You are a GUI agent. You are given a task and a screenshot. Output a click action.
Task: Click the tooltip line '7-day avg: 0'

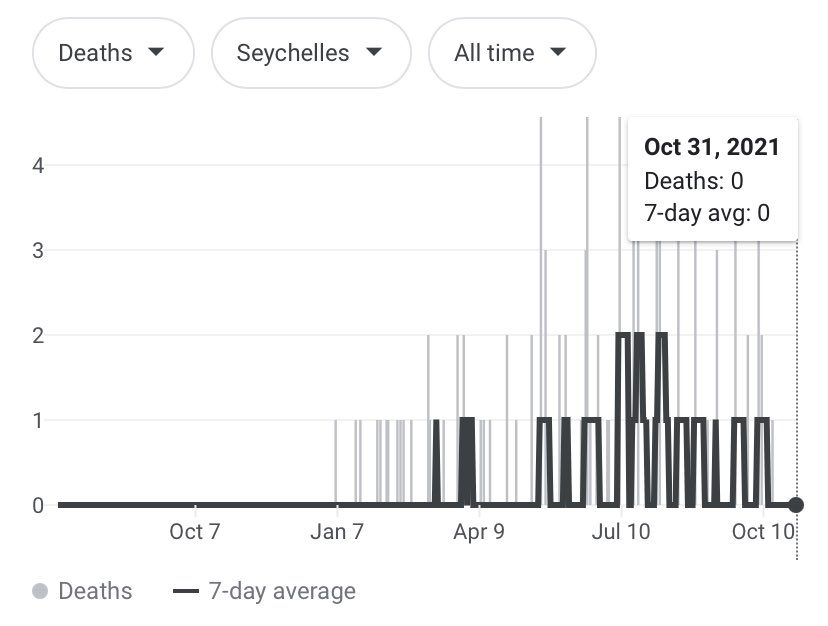point(707,213)
